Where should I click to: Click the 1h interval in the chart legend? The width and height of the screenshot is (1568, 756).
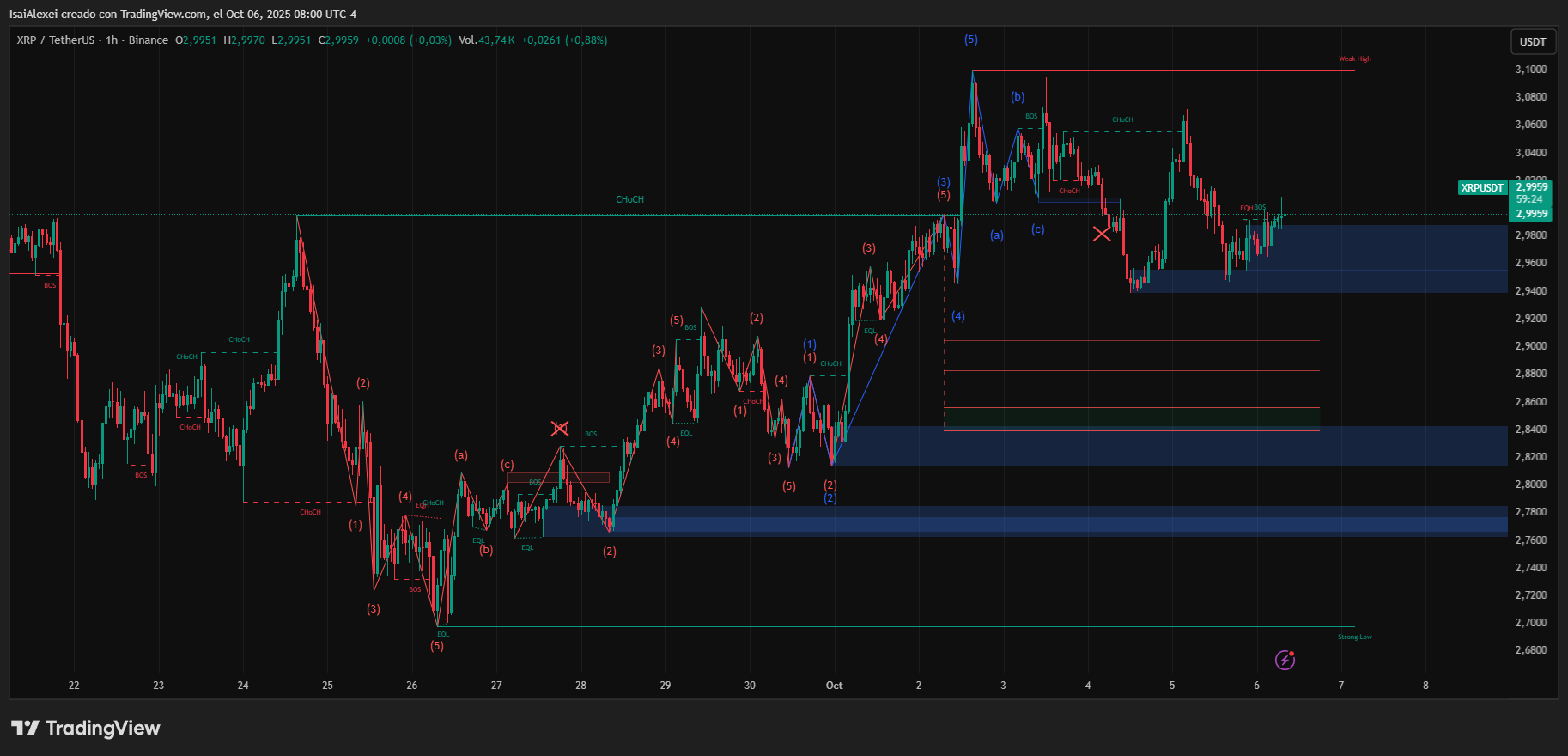click(x=112, y=40)
